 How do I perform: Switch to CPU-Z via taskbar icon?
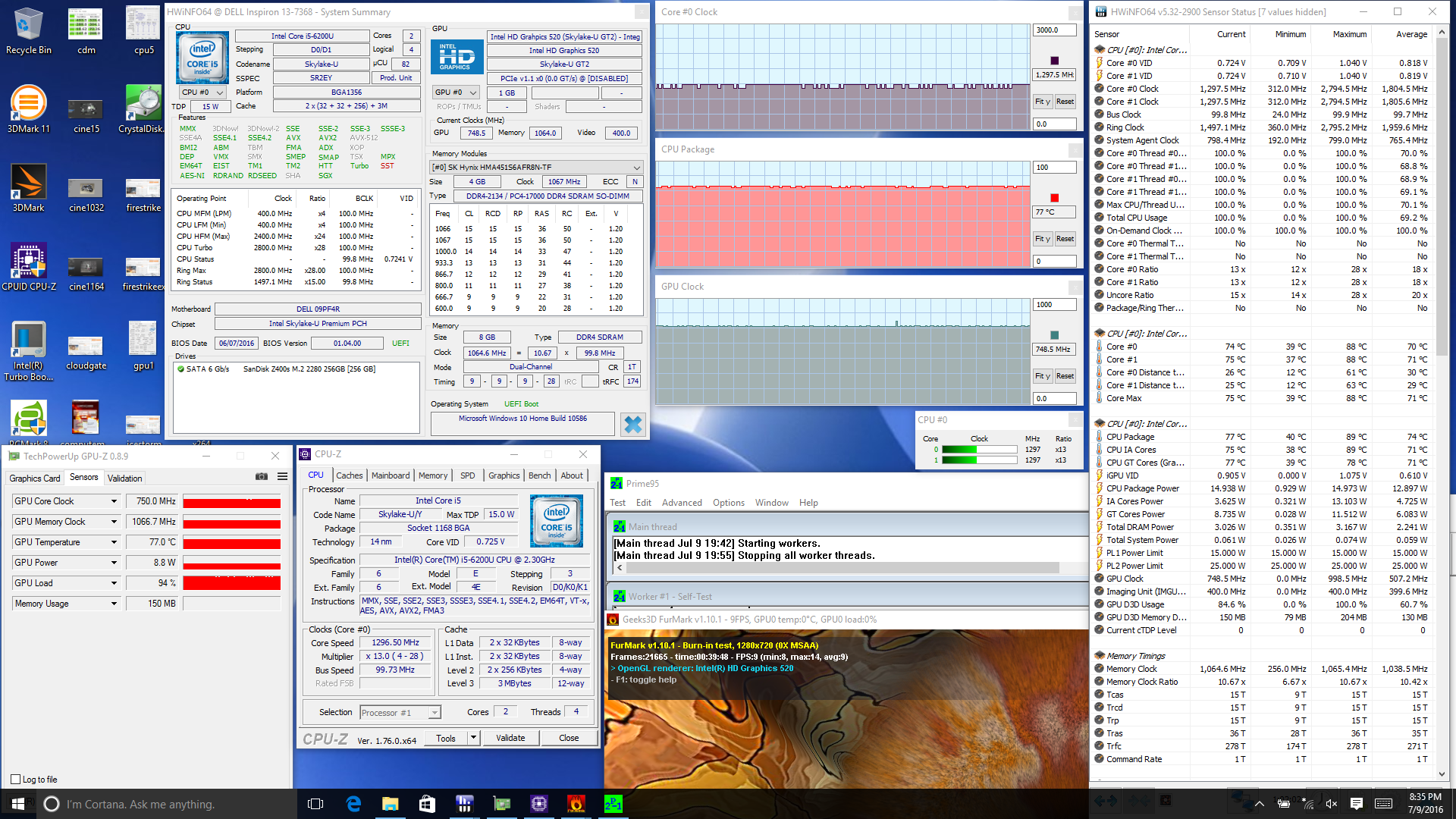pos(538,804)
